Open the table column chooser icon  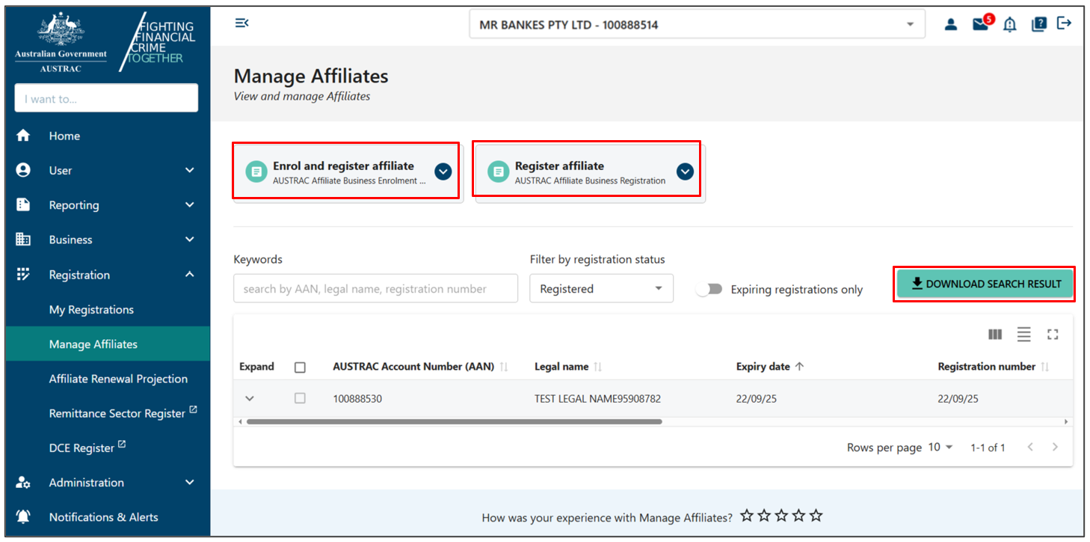click(995, 335)
